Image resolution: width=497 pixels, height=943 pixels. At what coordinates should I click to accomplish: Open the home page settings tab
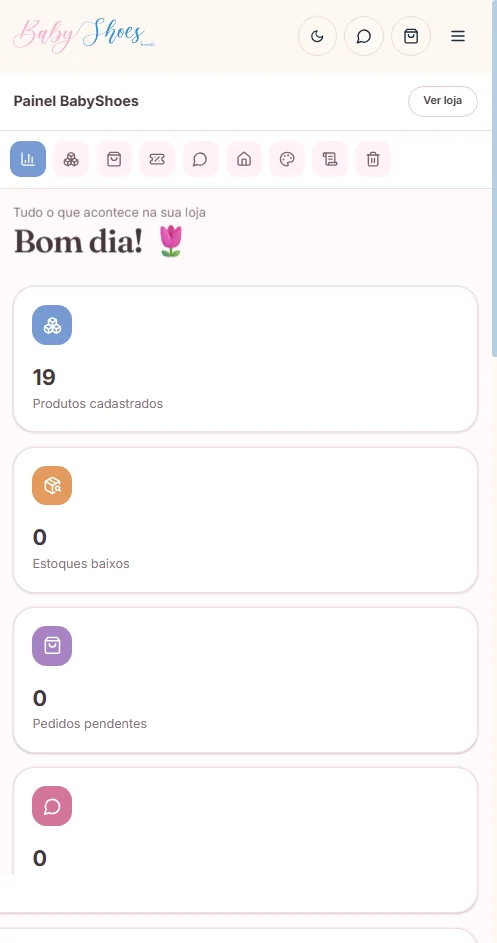[x=244, y=159]
